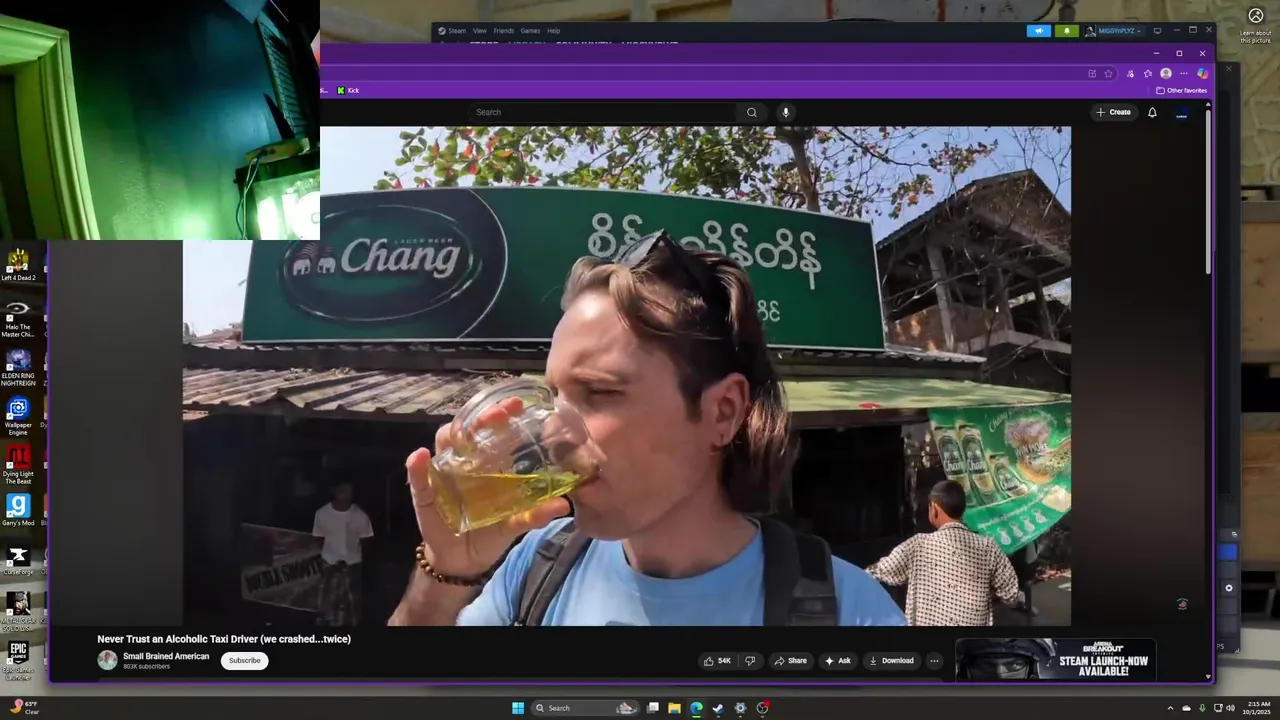Open File Explorer from the taskbar
This screenshot has width=1280, height=720.
(x=675, y=708)
